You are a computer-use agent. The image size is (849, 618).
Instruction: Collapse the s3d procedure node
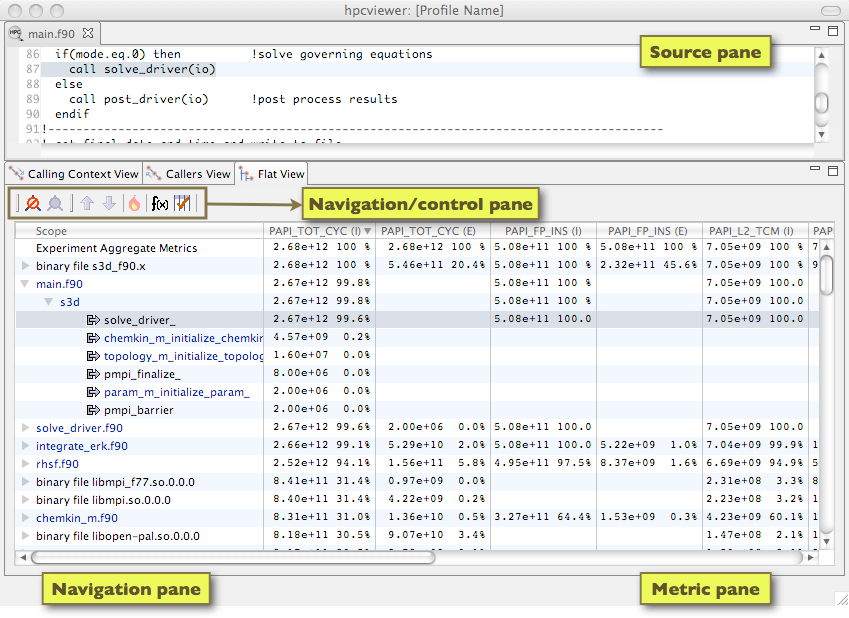pyautogui.click(x=49, y=301)
